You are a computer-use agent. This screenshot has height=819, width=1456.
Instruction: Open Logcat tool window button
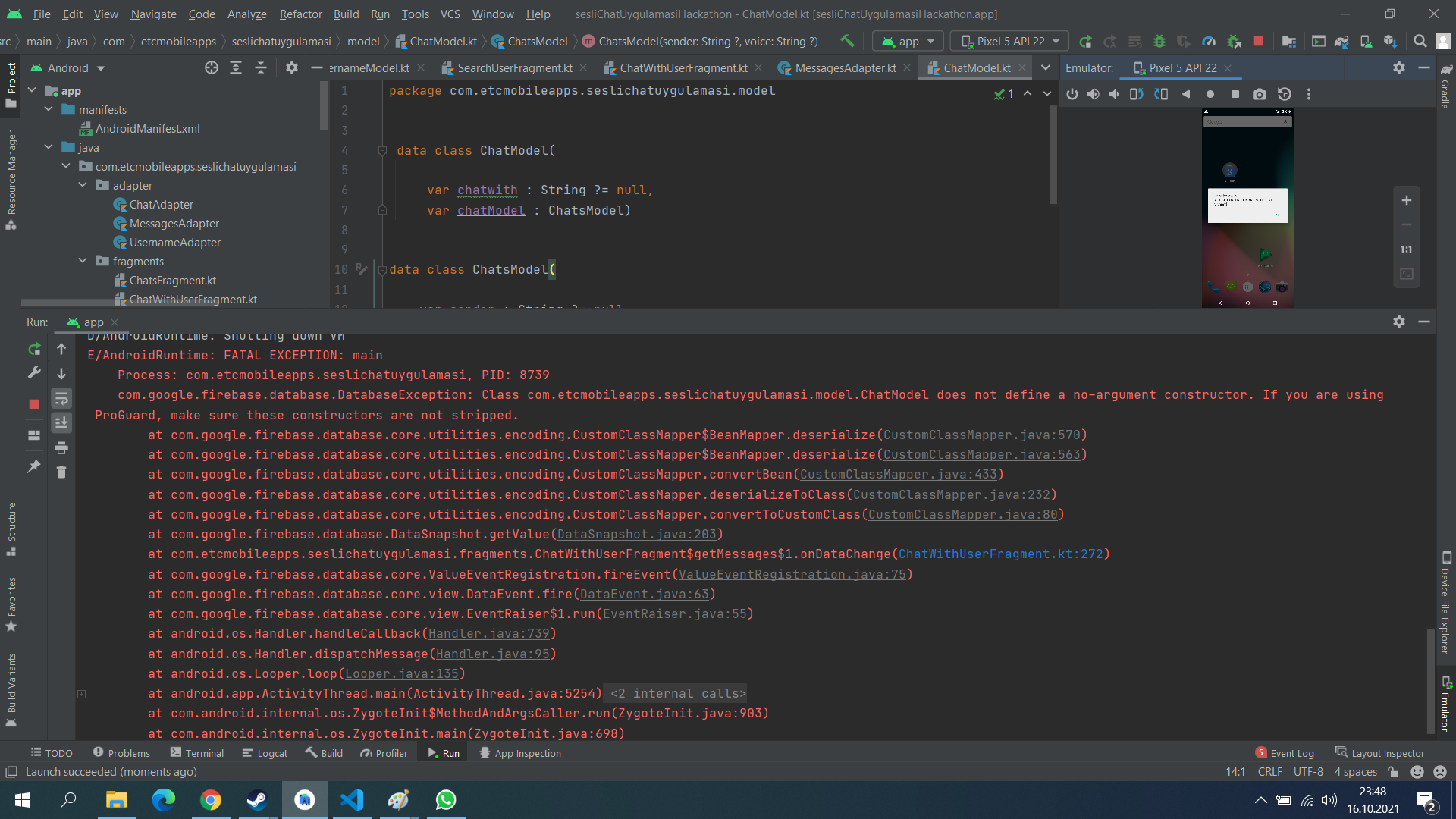pos(265,753)
